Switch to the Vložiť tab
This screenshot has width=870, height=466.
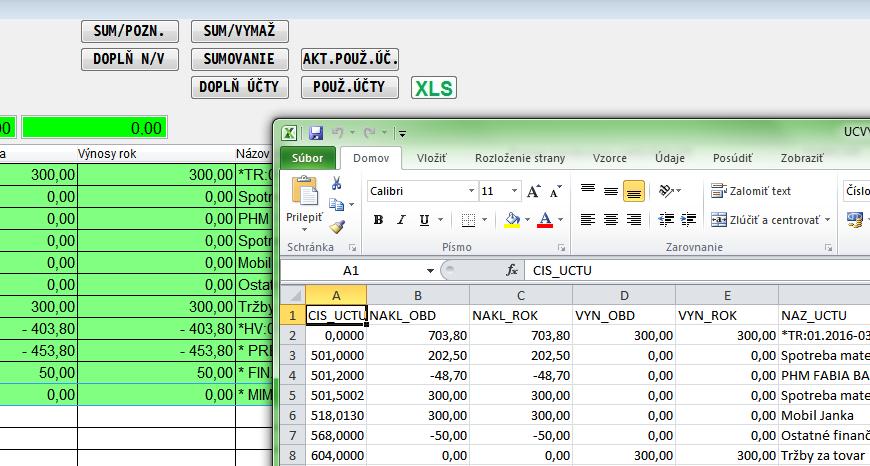click(x=432, y=158)
